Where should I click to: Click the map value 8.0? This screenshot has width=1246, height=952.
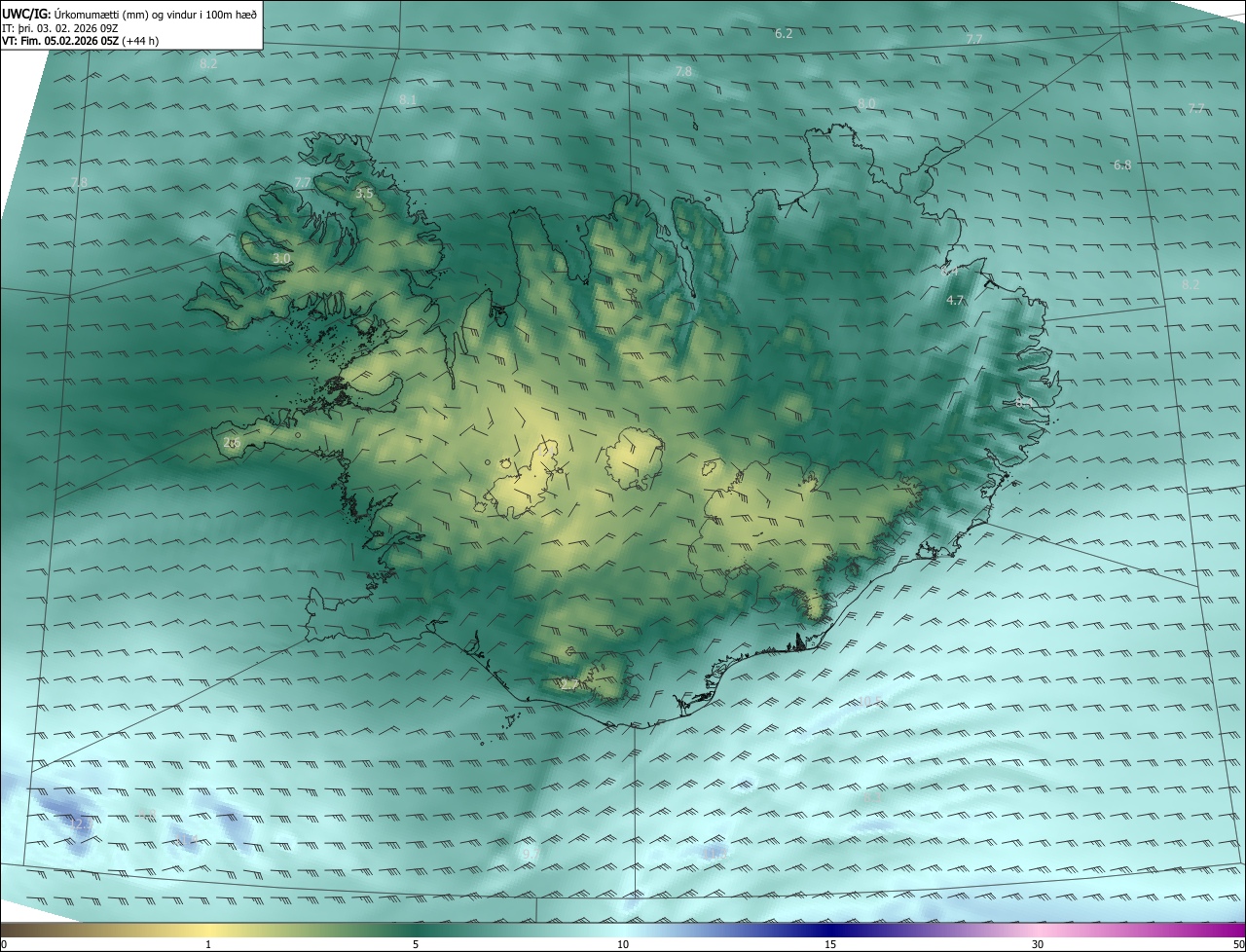point(866,103)
